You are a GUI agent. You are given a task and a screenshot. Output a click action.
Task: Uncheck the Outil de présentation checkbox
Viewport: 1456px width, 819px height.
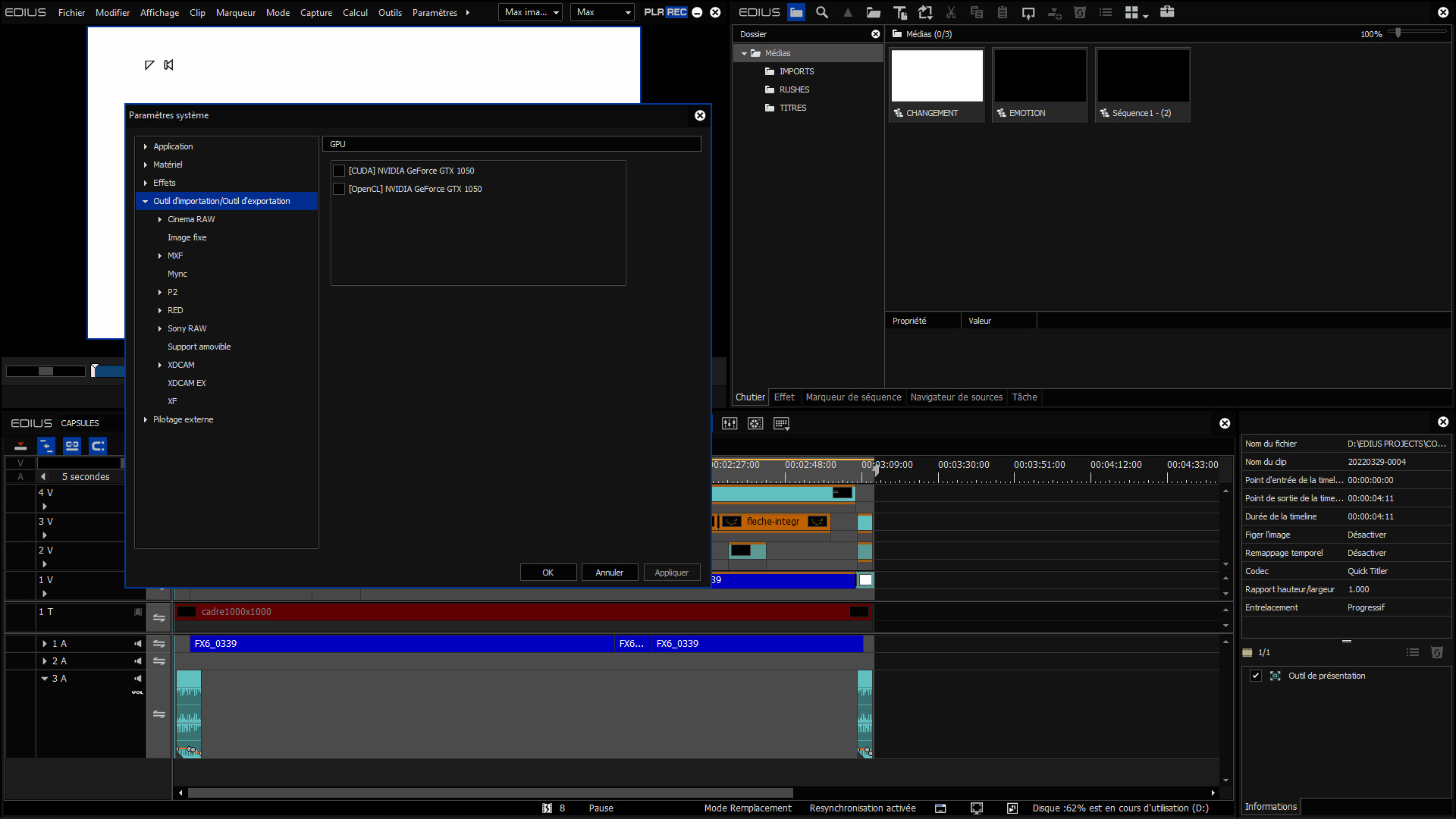(1256, 676)
